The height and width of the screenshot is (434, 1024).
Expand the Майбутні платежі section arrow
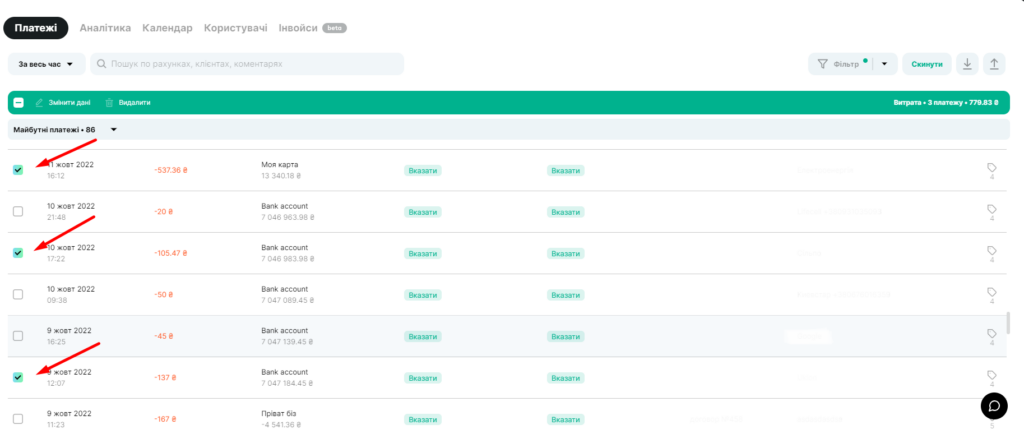(x=114, y=129)
